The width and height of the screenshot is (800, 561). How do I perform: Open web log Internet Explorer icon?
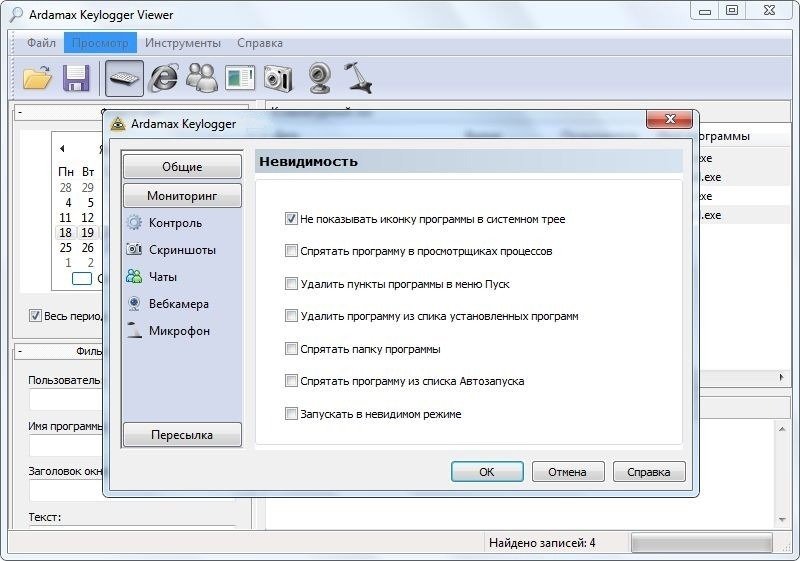tap(163, 78)
